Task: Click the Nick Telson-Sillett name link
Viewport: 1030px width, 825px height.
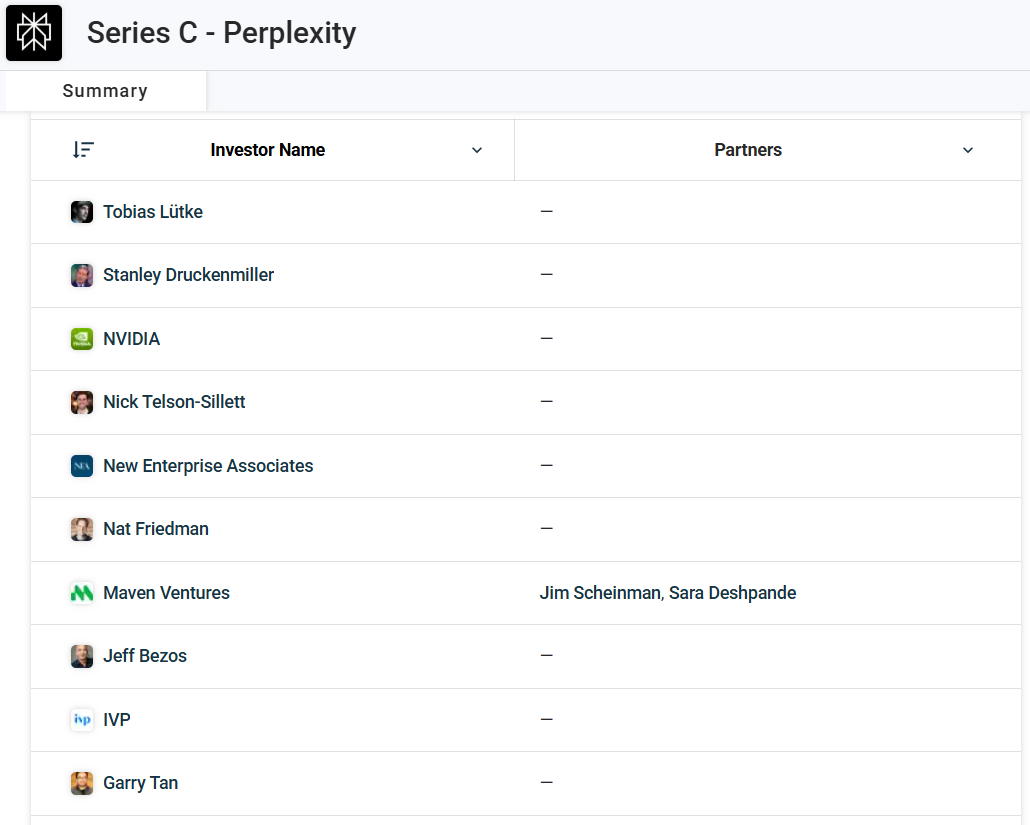Action: coord(174,402)
